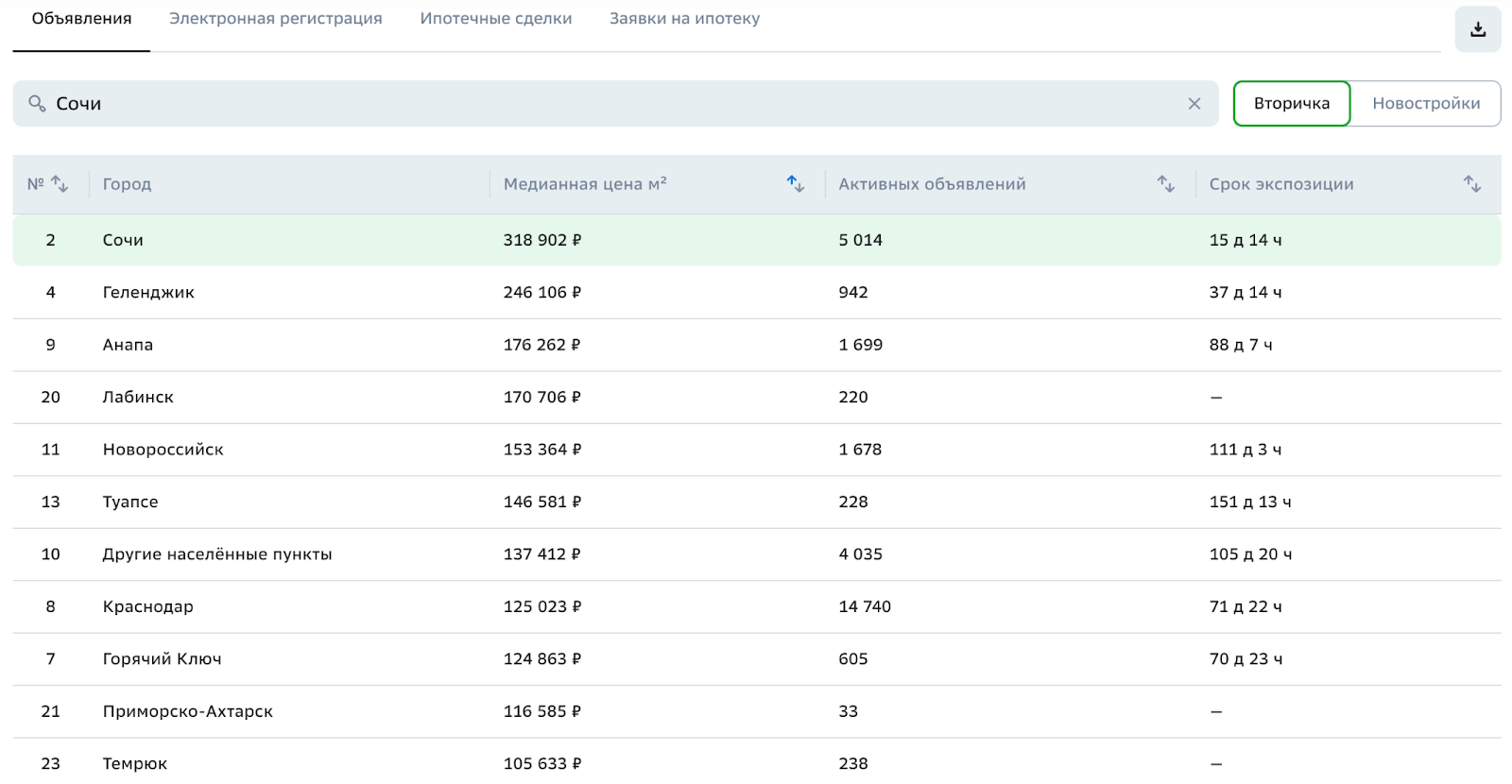
Task: Click the Медианная цена м² header label
Action: coord(585,184)
